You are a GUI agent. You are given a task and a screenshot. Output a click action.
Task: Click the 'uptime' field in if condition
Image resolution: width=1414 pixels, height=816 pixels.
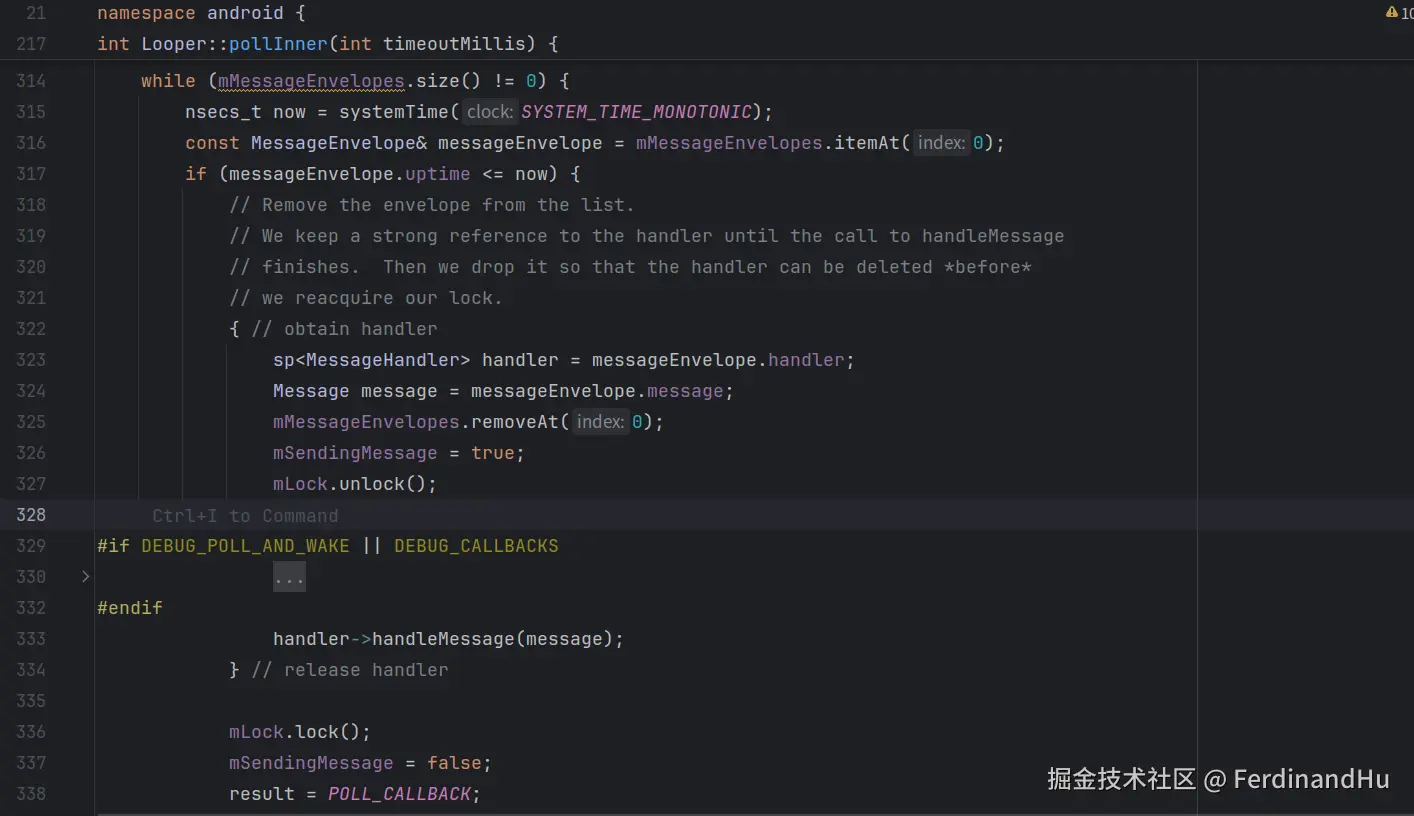click(x=438, y=174)
